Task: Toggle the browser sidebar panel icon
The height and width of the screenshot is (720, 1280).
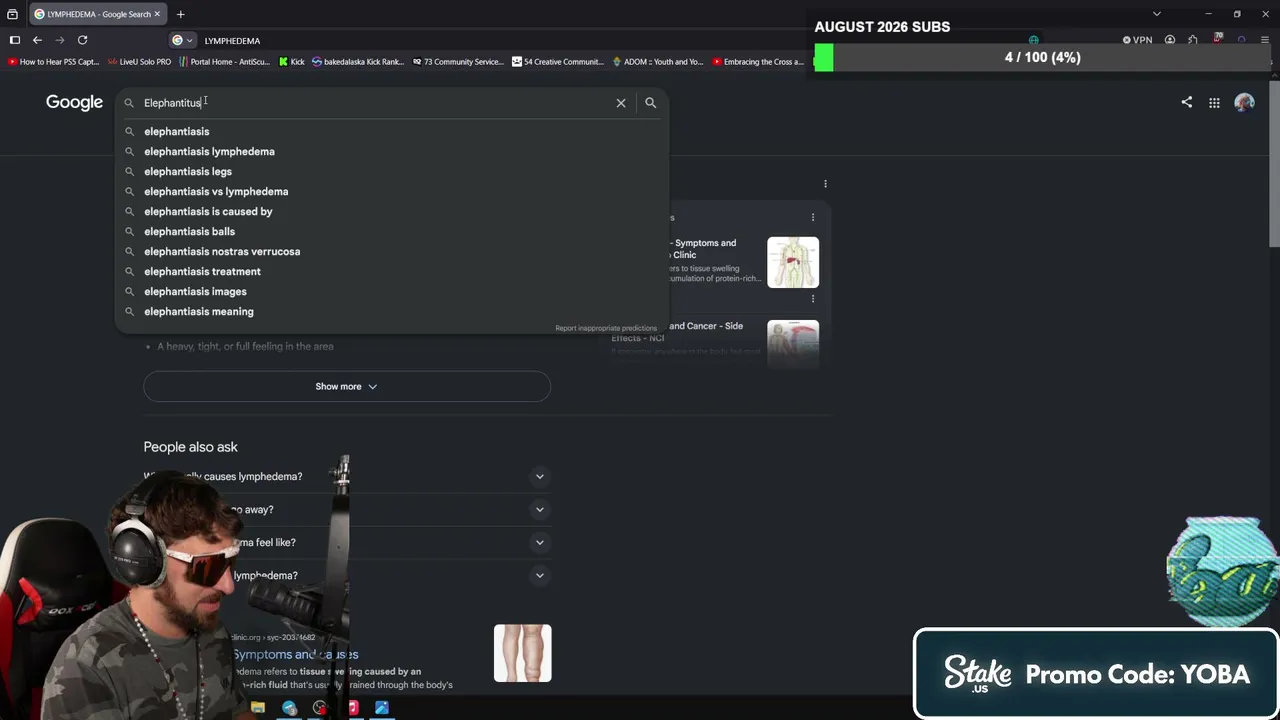Action: [x=15, y=40]
